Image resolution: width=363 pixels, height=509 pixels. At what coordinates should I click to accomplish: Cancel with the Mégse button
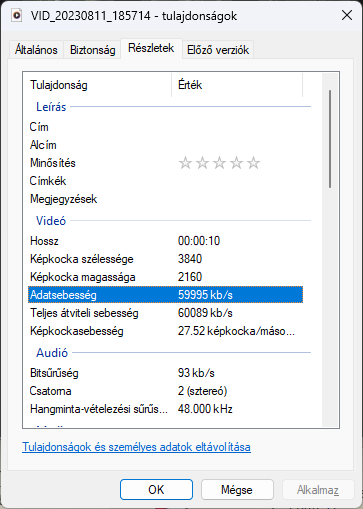(x=237, y=490)
